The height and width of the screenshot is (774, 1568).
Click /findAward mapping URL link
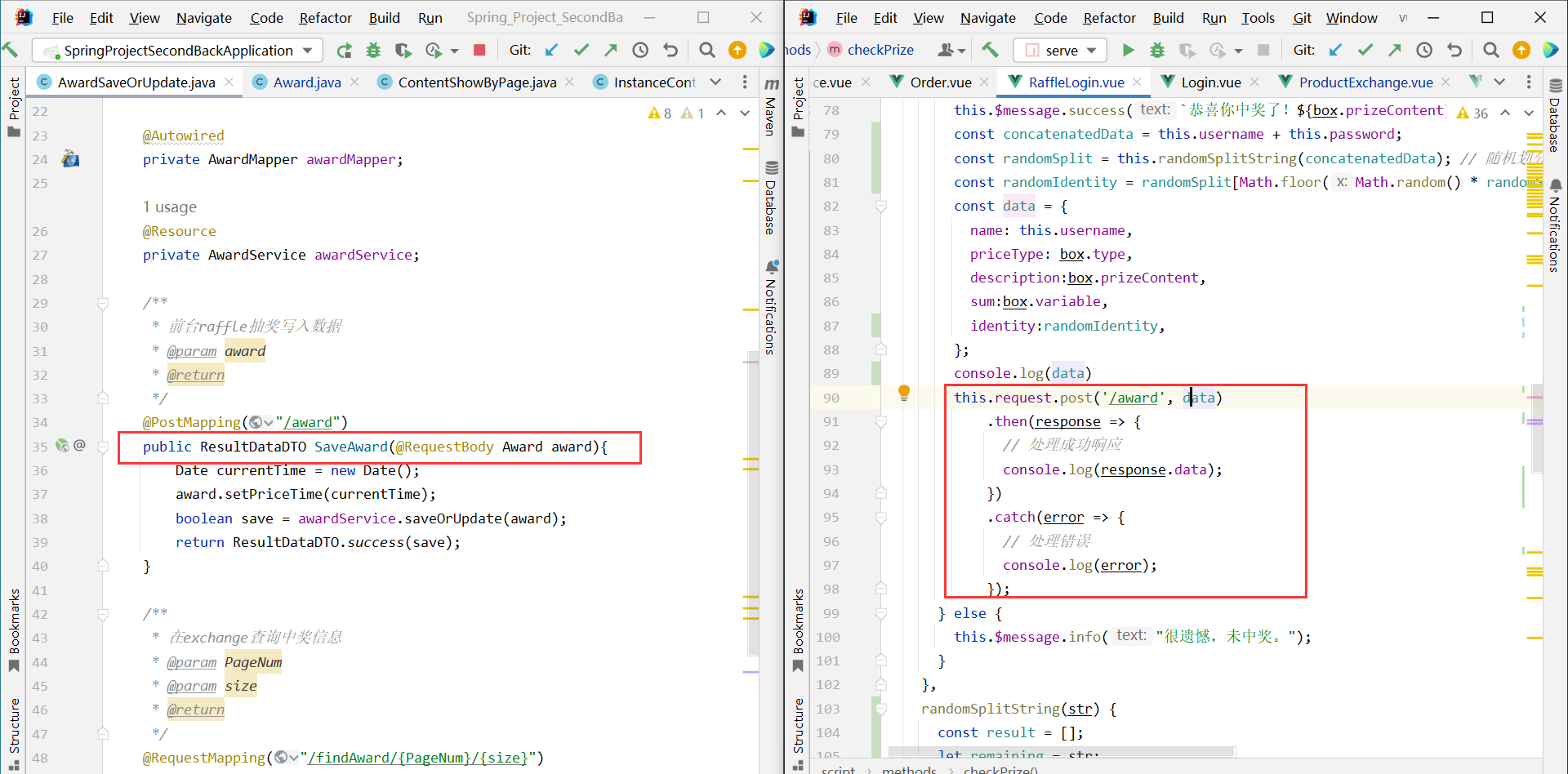[x=418, y=758]
